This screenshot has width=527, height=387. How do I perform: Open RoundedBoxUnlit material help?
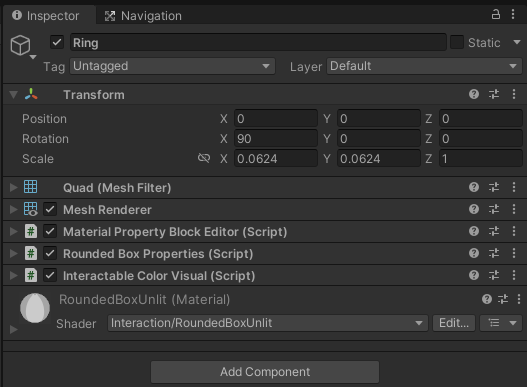(487, 299)
